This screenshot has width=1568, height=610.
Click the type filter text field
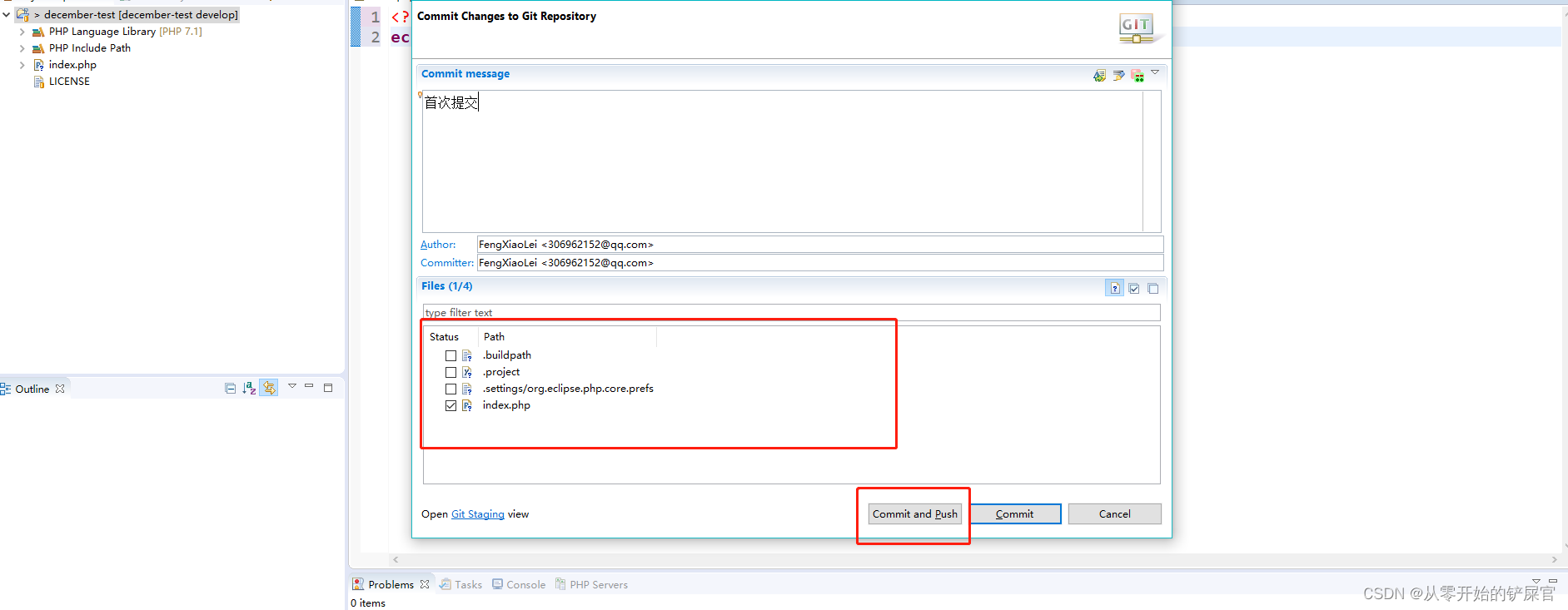tap(791, 313)
